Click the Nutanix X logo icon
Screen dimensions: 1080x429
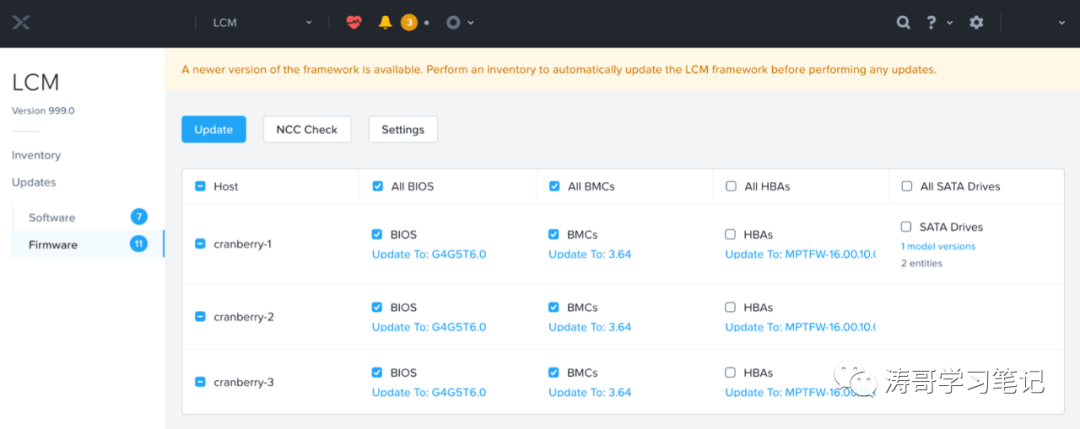point(21,23)
